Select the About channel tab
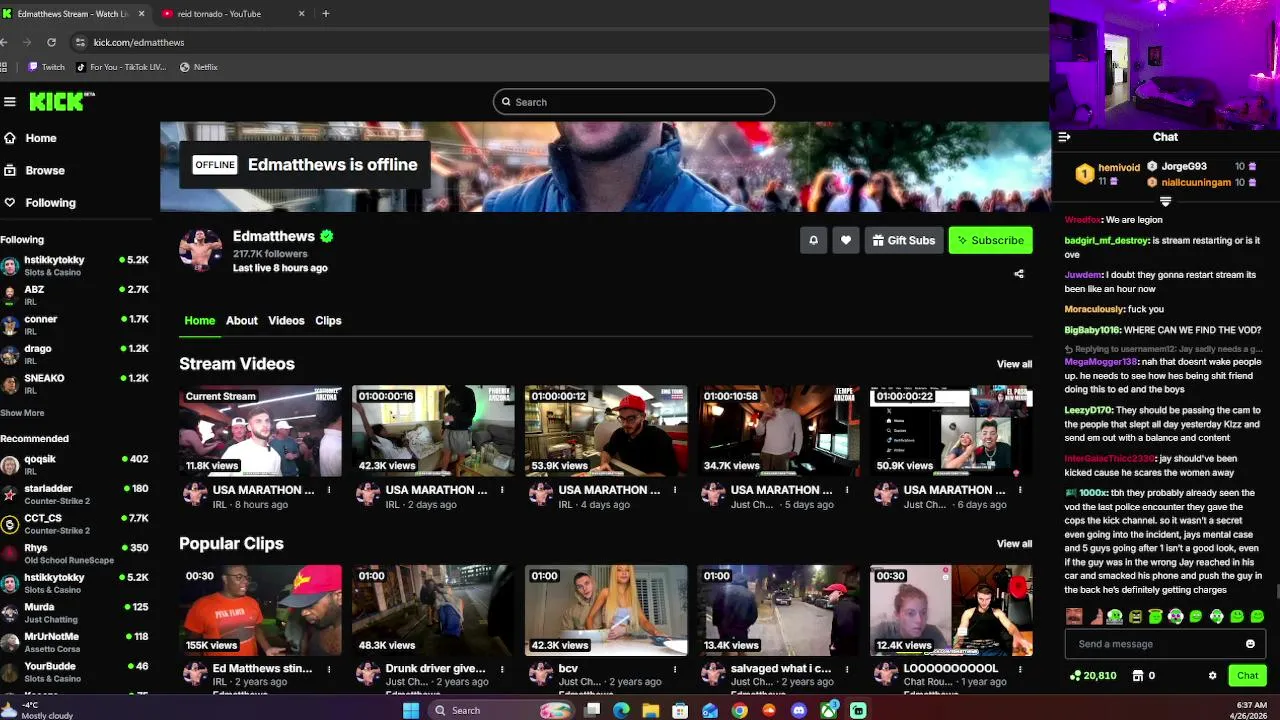Viewport: 1280px width, 720px height. [241, 320]
